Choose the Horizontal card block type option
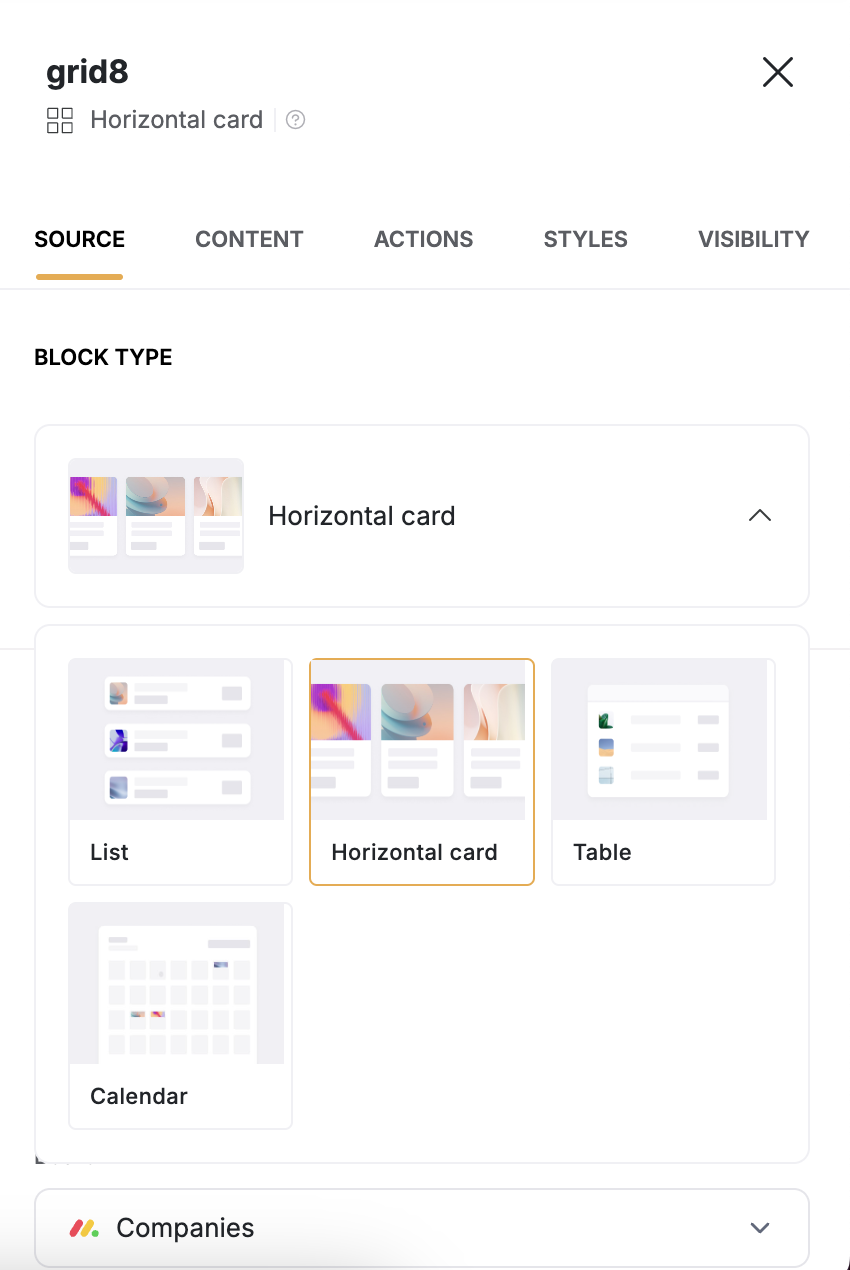The height and width of the screenshot is (1270, 850). tap(422, 772)
